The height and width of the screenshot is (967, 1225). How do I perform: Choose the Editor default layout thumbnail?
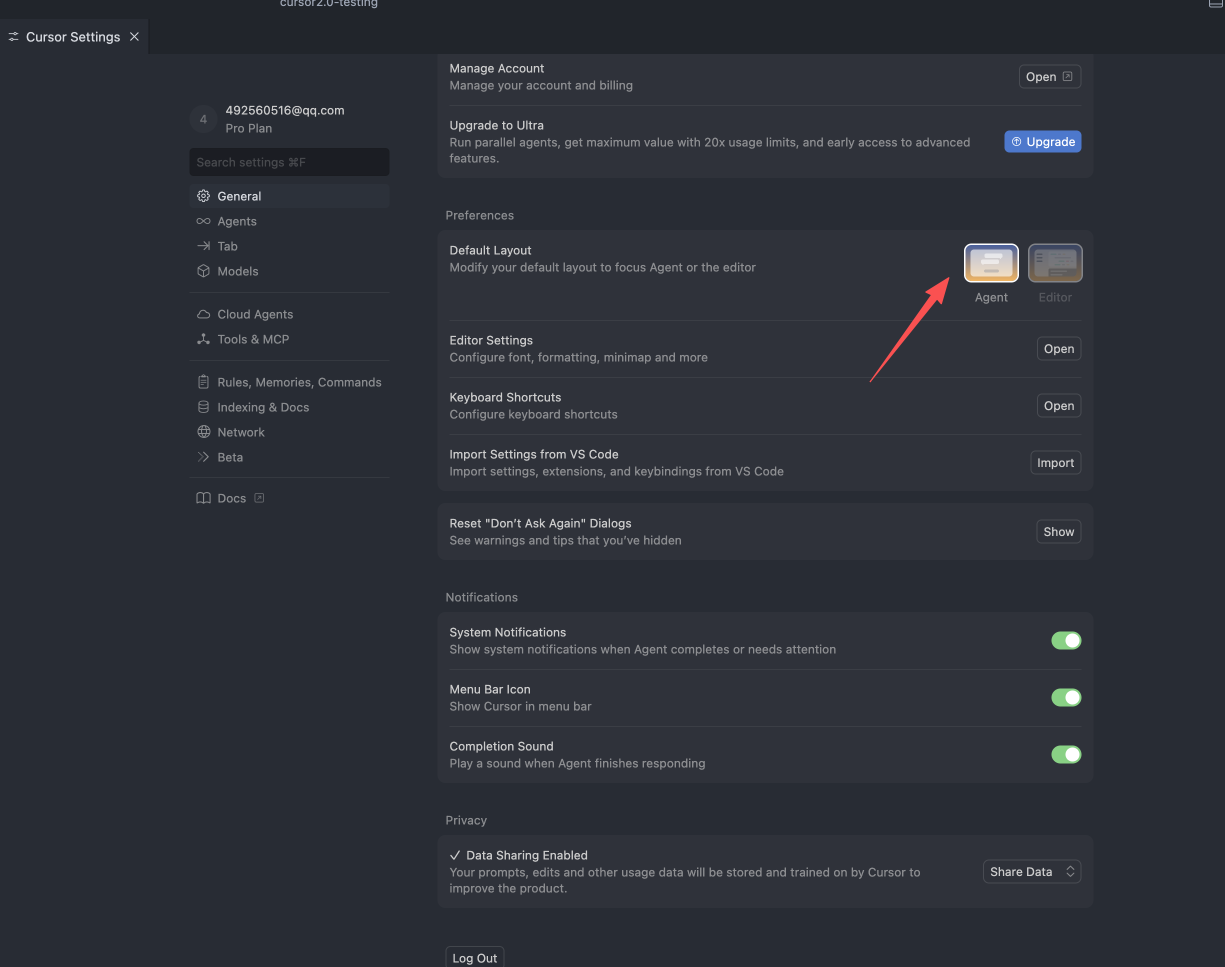[1055, 264]
